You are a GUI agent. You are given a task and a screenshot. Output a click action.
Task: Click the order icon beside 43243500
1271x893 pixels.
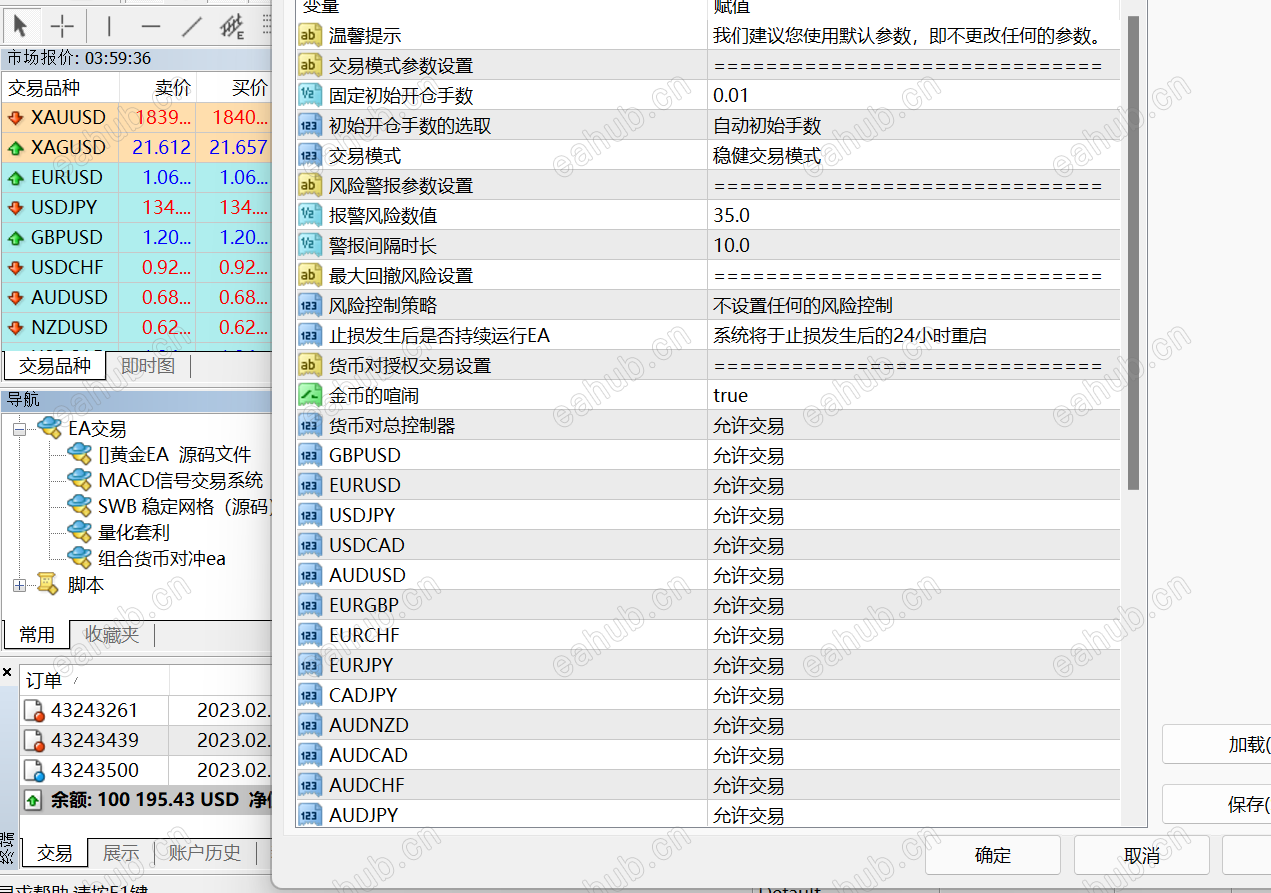35,771
